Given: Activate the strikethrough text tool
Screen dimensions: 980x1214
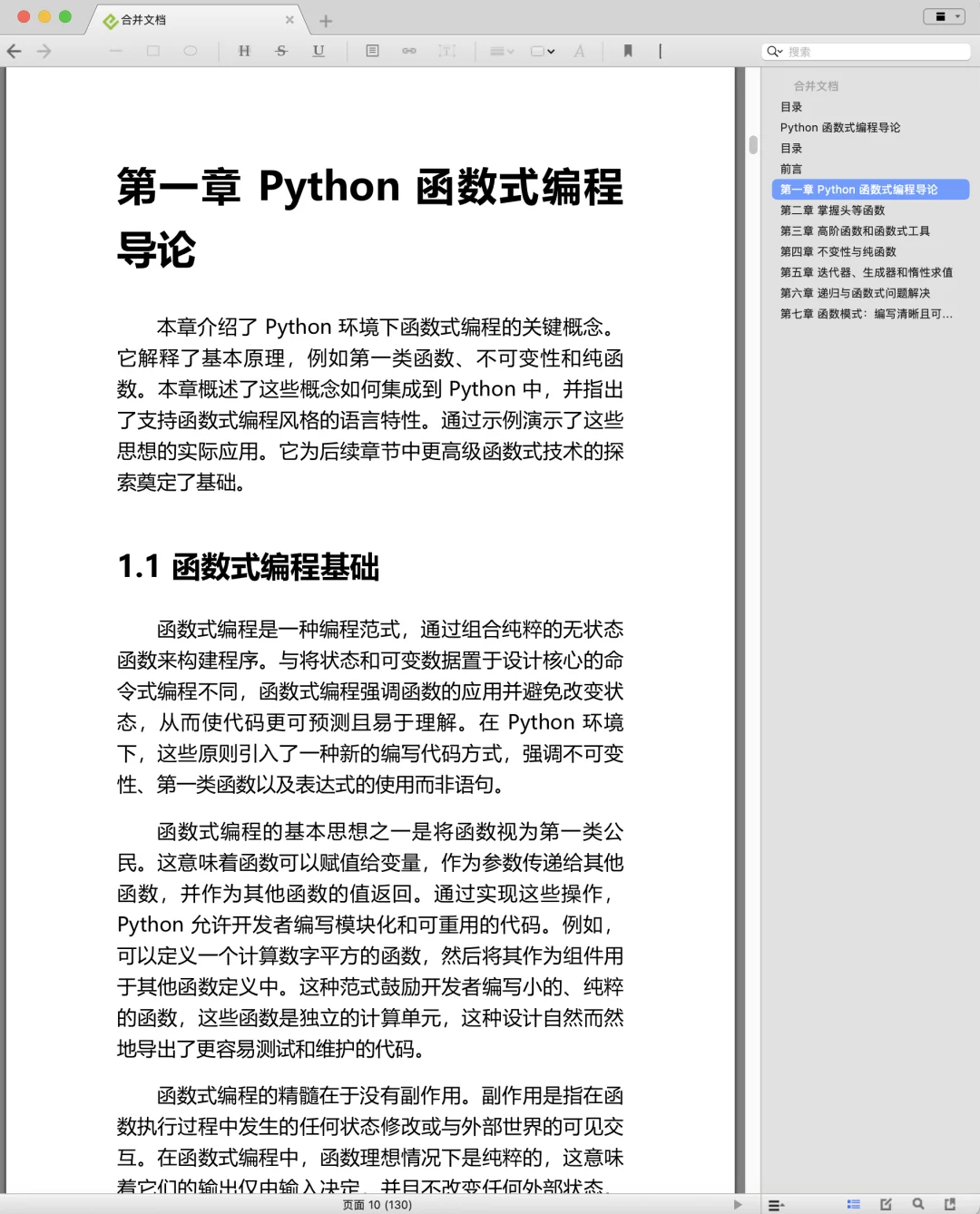Looking at the screenshot, I should click(281, 51).
